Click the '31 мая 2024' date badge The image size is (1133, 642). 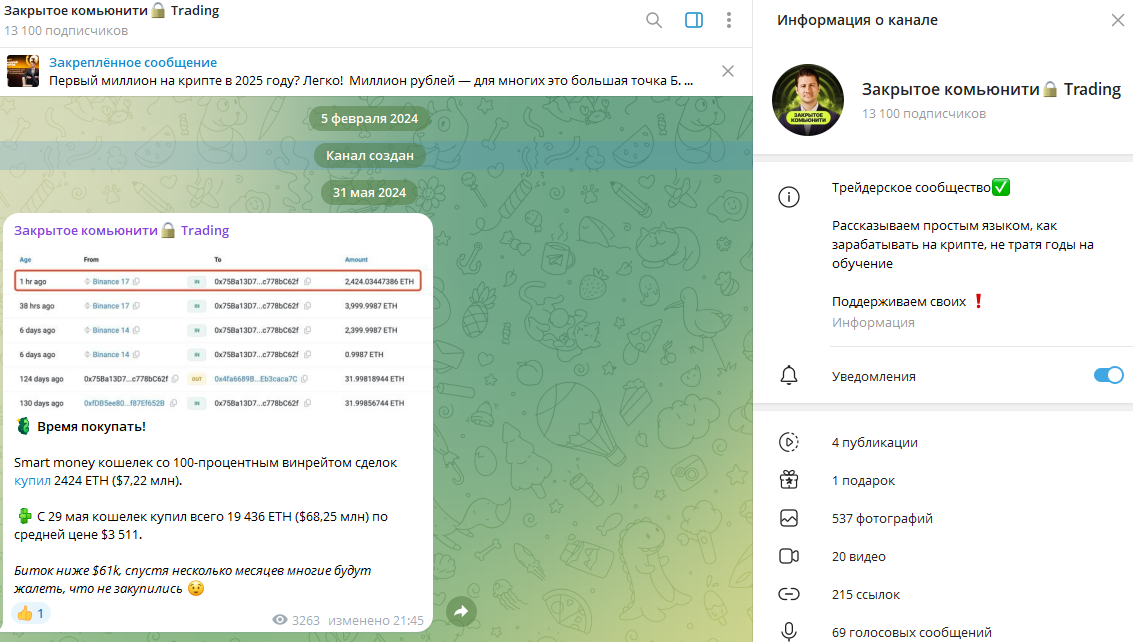point(369,192)
